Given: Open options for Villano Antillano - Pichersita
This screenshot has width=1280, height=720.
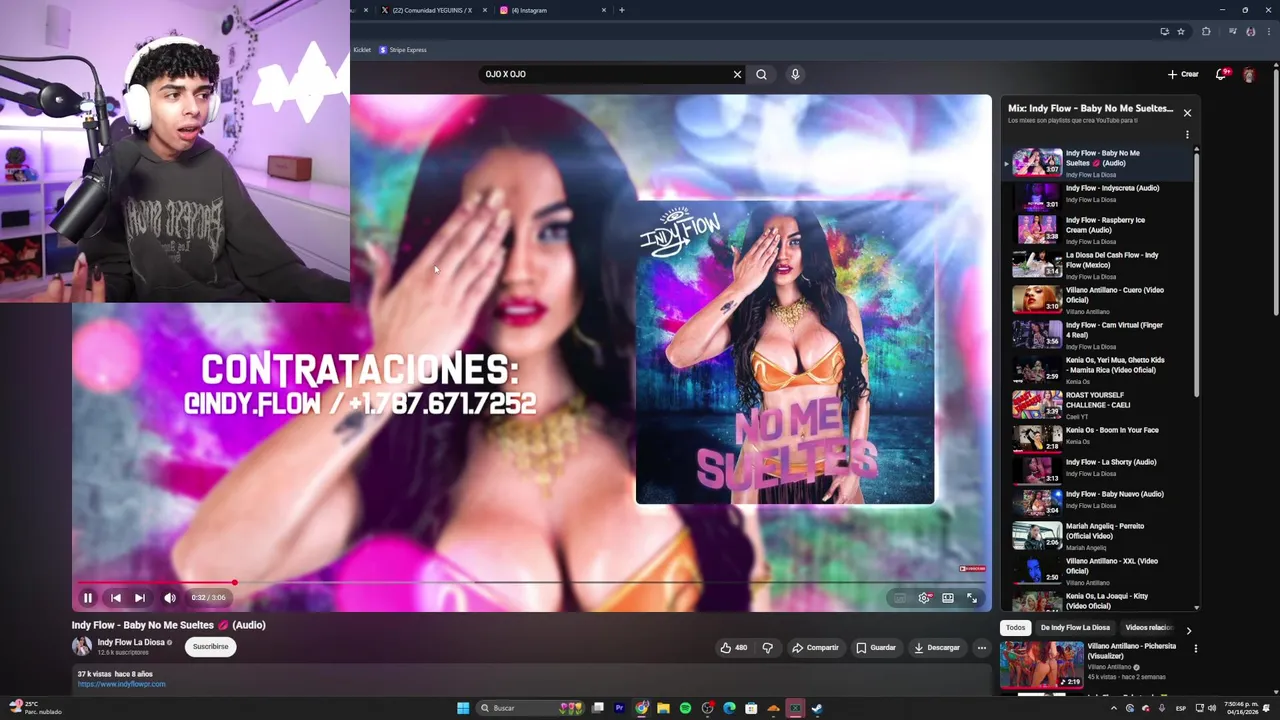Looking at the screenshot, I should [x=1195, y=648].
